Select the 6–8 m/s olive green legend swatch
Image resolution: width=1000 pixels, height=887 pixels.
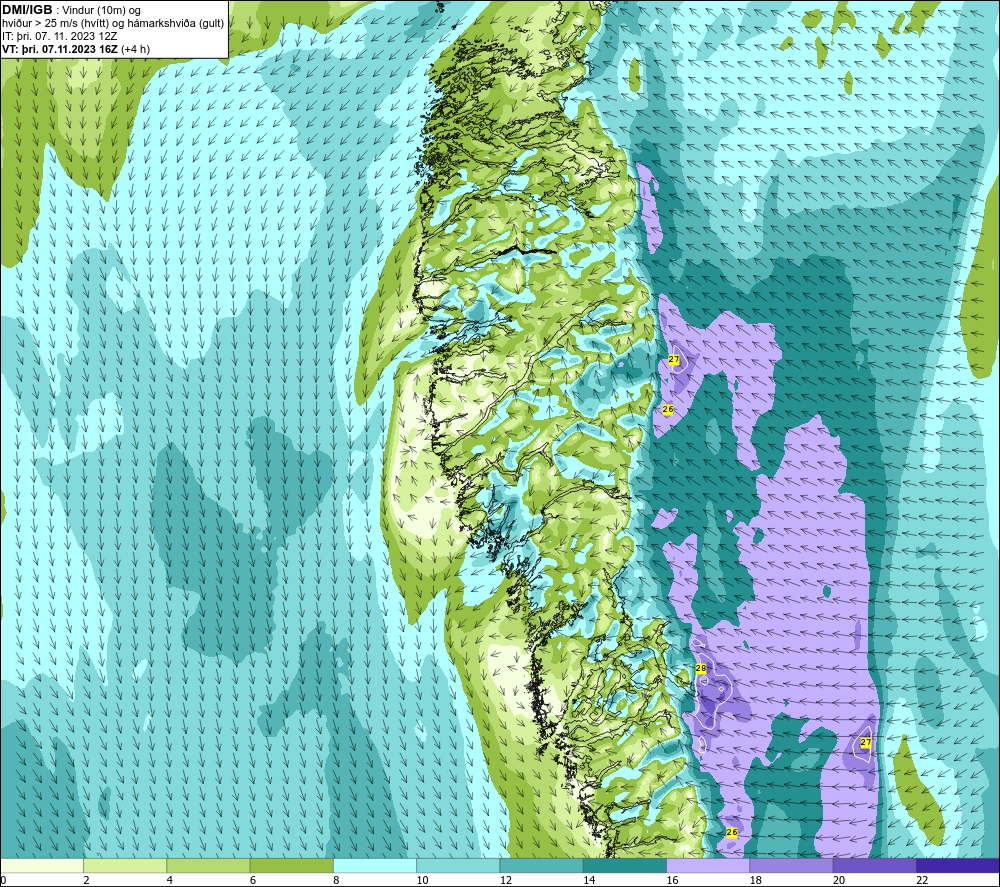[x=291, y=865]
